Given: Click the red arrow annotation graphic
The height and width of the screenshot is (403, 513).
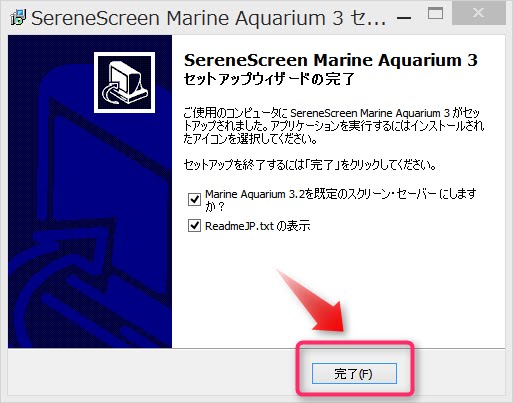Looking at the screenshot, I should coord(313,301).
